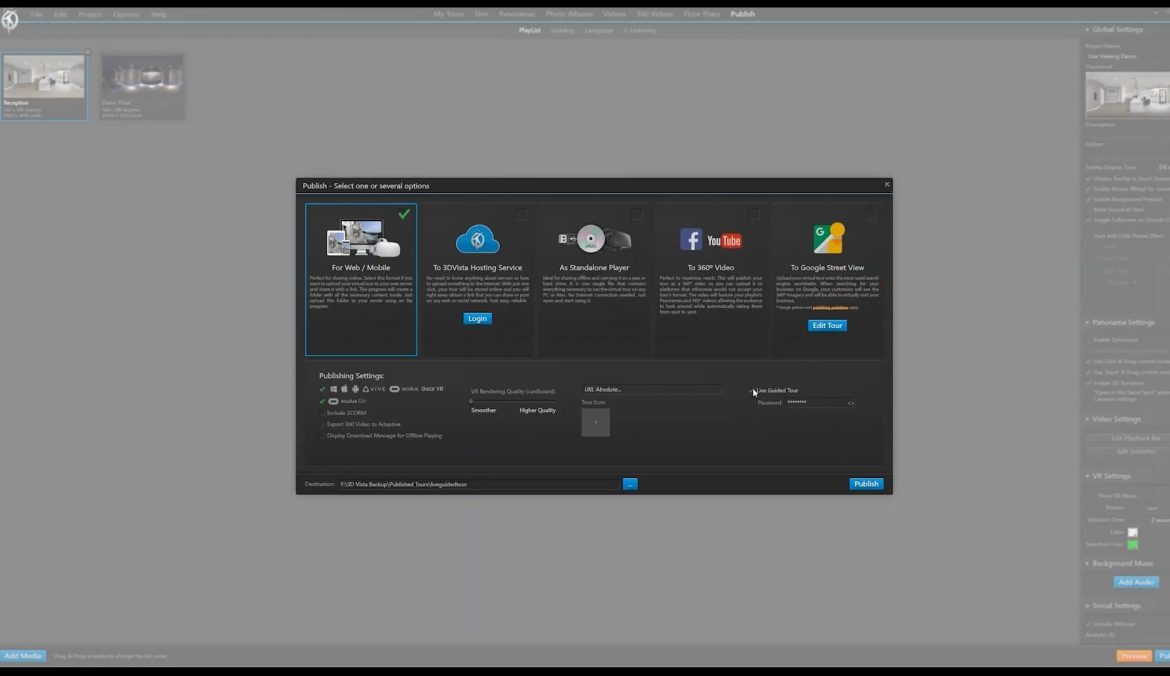Select the As Standalone Player disc icon
1170x676 pixels.
coord(590,238)
